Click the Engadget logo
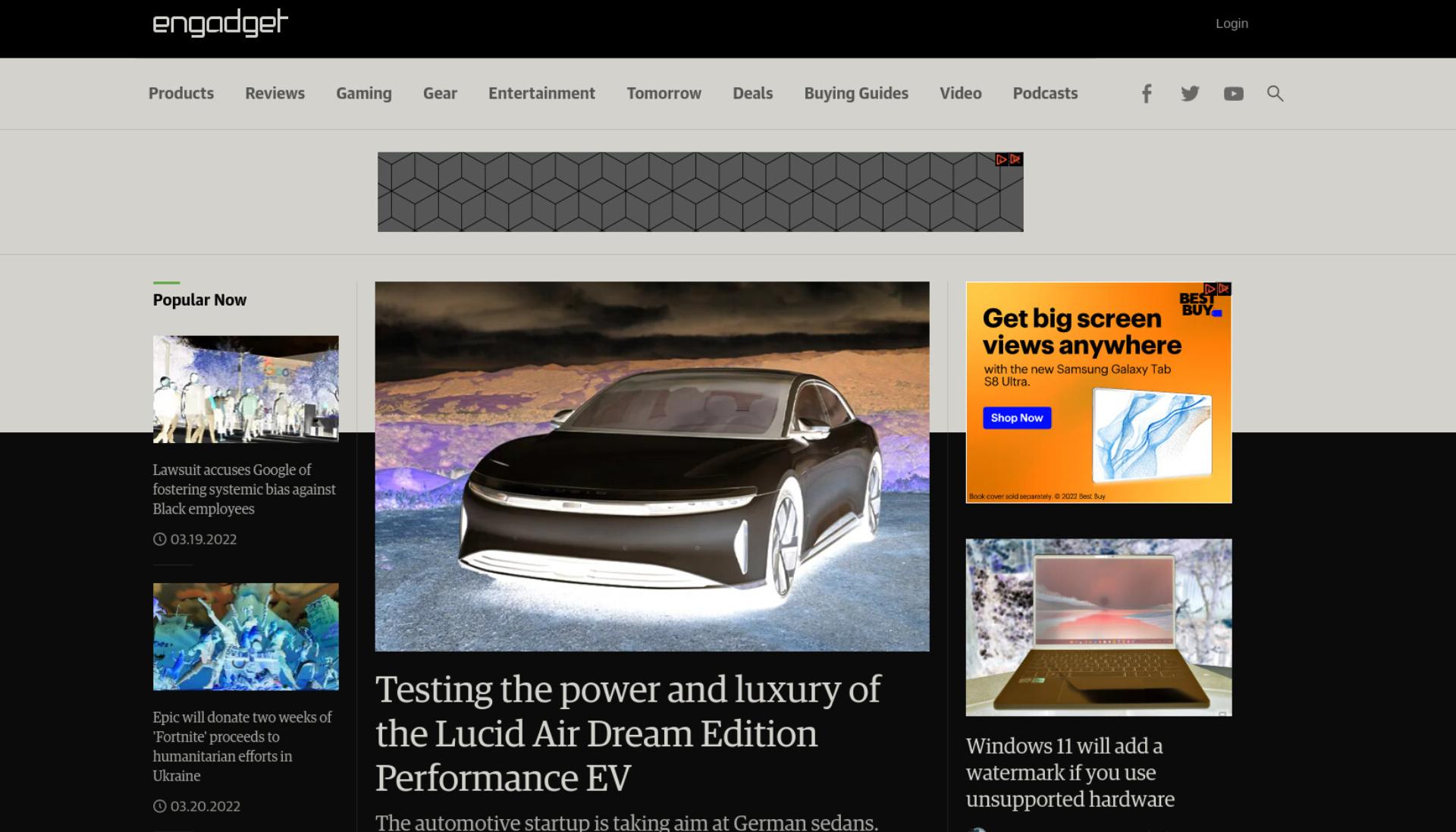The width and height of the screenshot is (1456, 832). [220, 23]
